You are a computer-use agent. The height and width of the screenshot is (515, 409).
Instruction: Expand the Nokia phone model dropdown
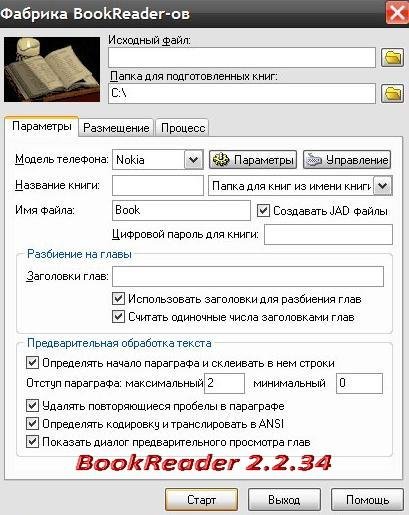click(194, 160)
